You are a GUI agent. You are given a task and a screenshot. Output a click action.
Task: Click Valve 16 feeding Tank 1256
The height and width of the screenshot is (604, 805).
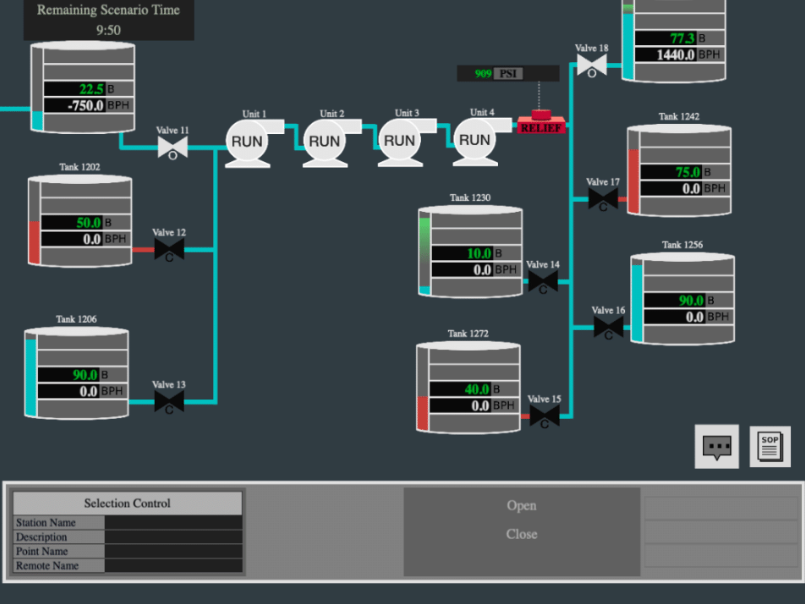click(608, 327)
